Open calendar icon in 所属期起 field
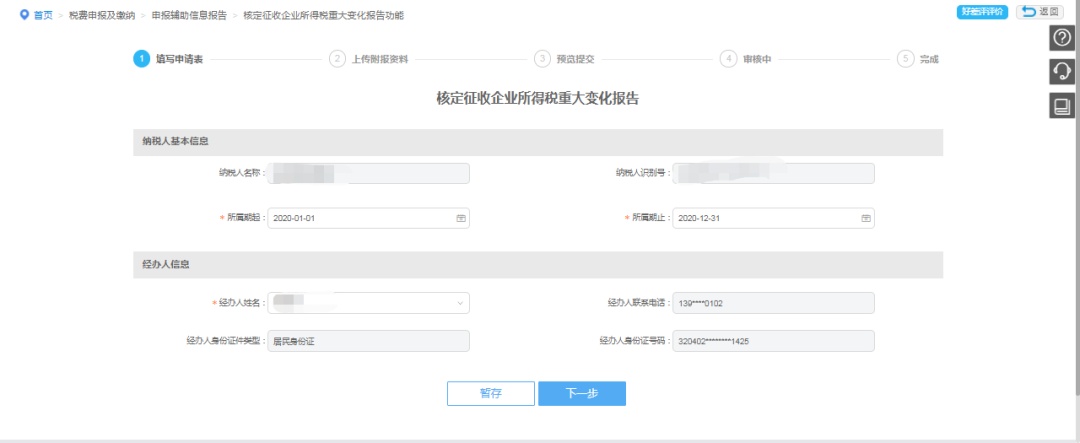 (461, 218)
